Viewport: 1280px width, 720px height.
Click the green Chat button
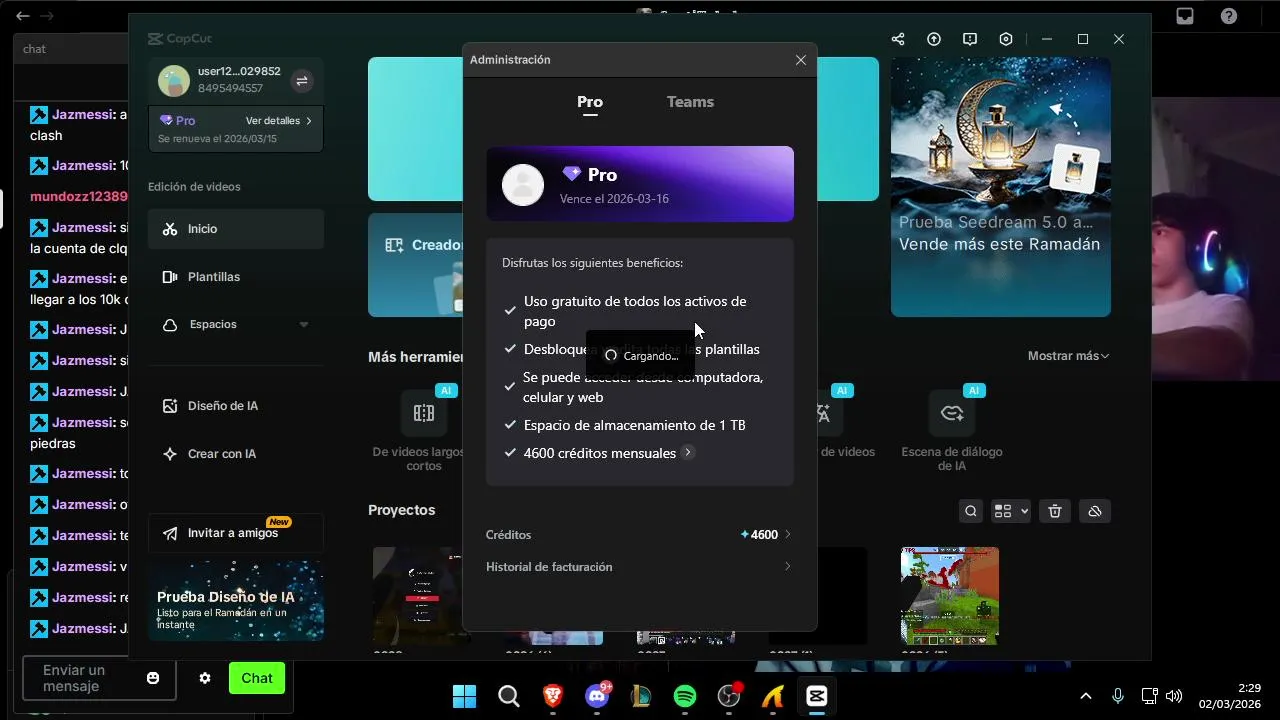257,678
